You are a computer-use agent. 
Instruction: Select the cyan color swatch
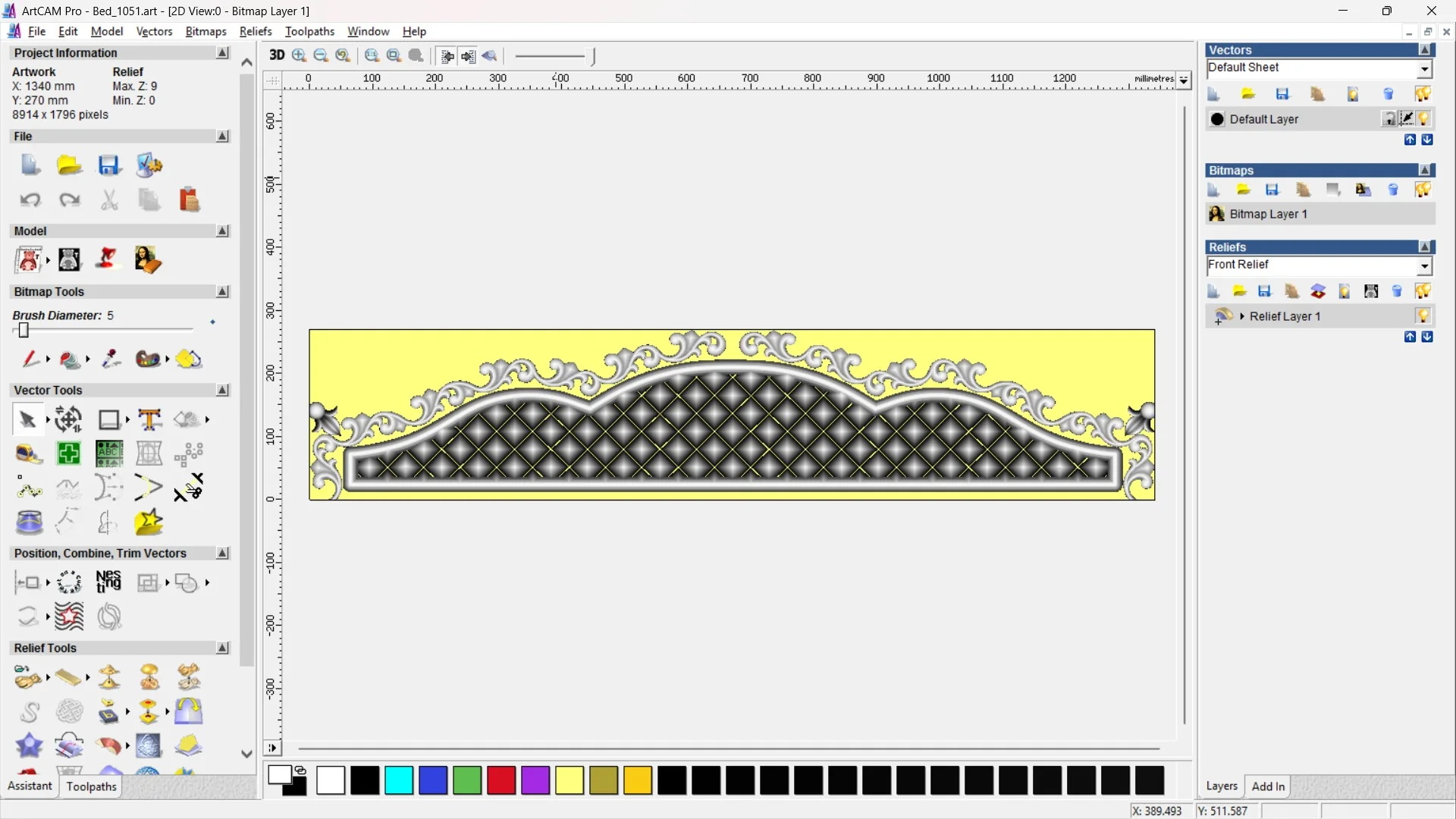tap(399, 780)
